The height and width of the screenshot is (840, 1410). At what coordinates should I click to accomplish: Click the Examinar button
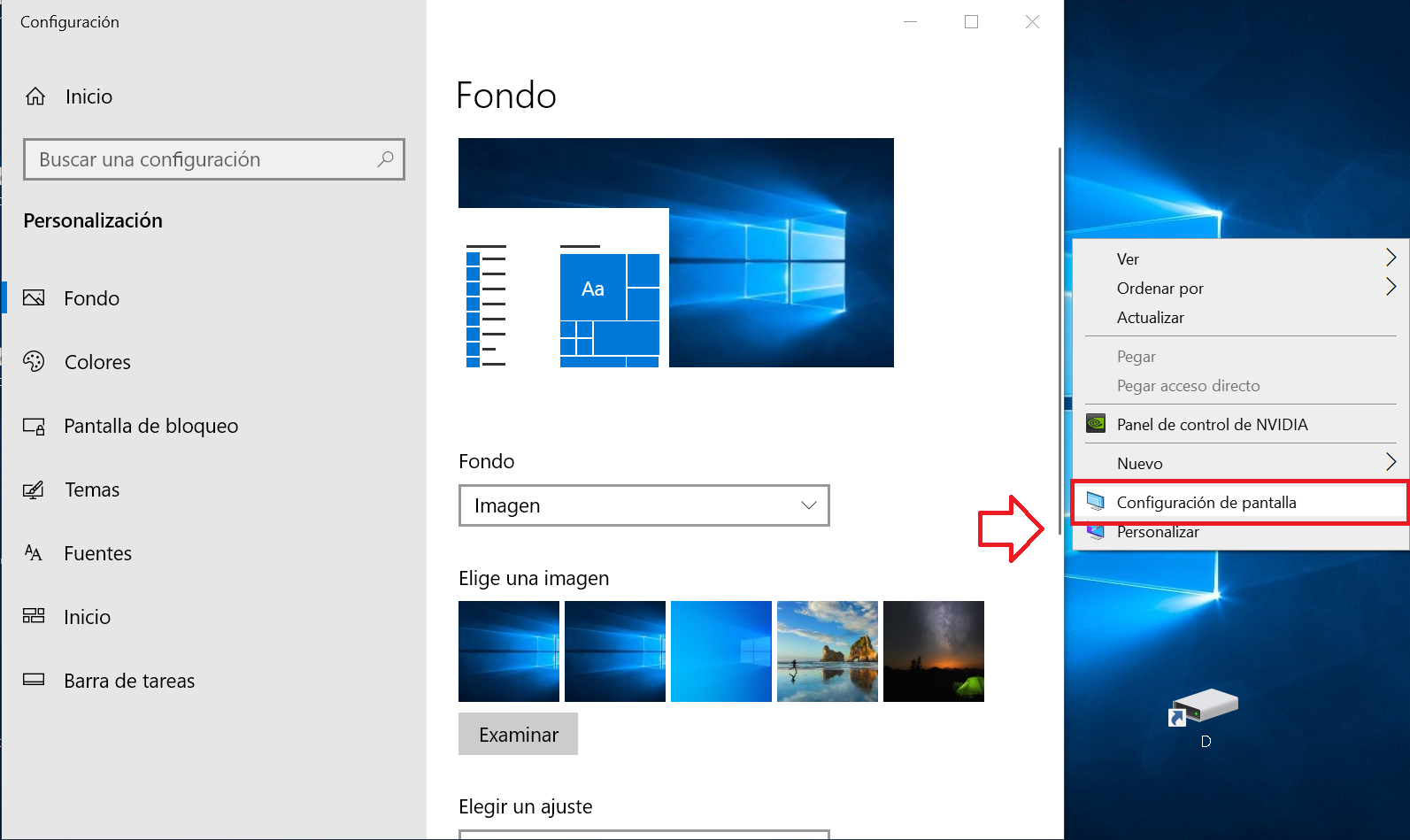(x=518, y=734)
